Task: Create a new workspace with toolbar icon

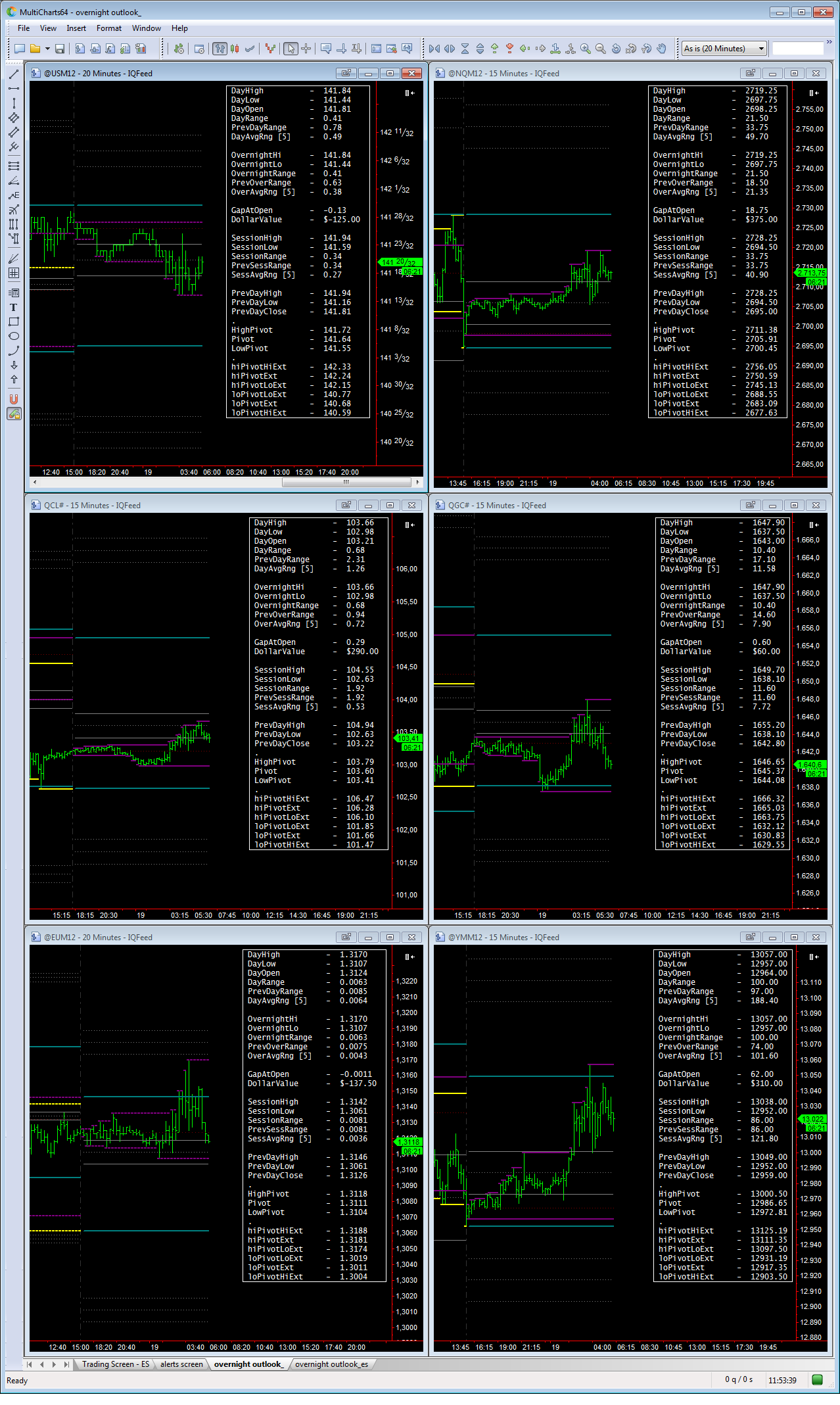Action: [x=20, y=49]
